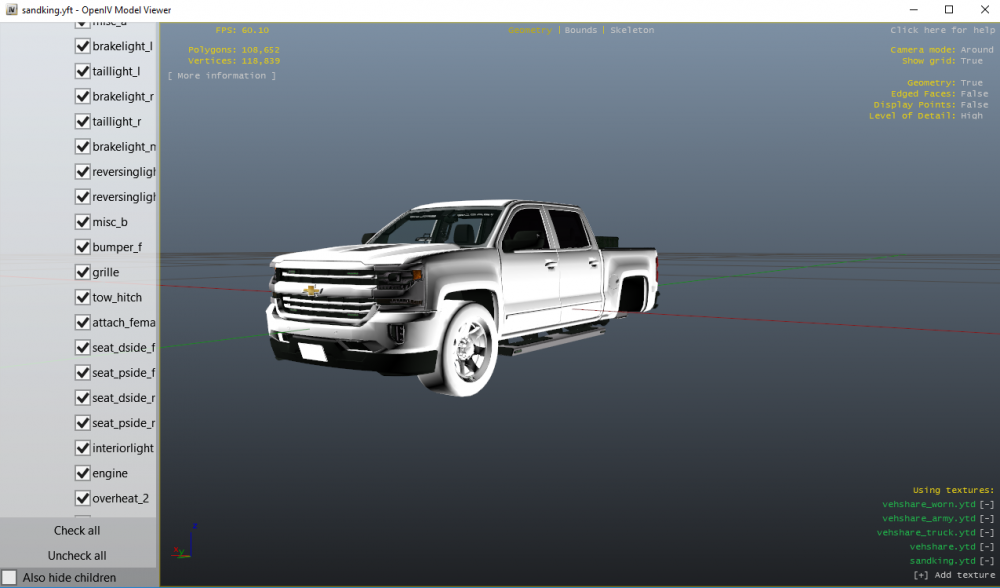Hide the bumper_f part
Screen dimensions: 1000x588
click(x=82, y=247)
